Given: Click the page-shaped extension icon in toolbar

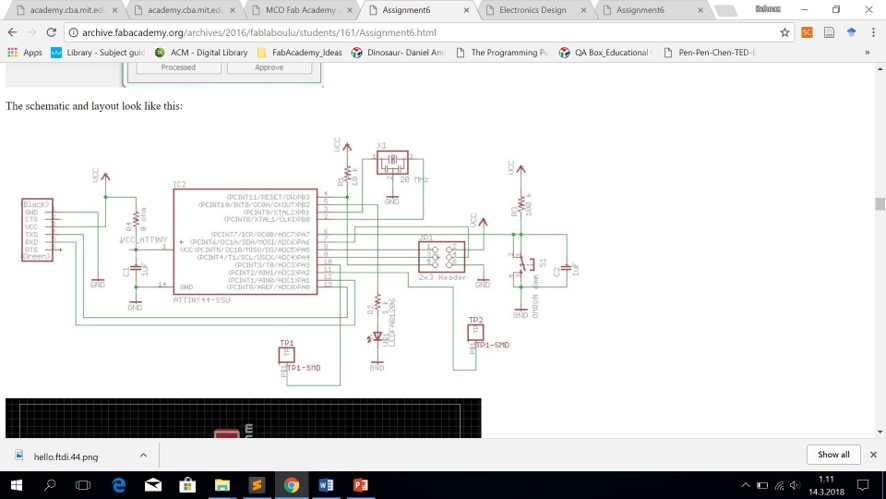Looking at the screenshot, I should [829, 33].
